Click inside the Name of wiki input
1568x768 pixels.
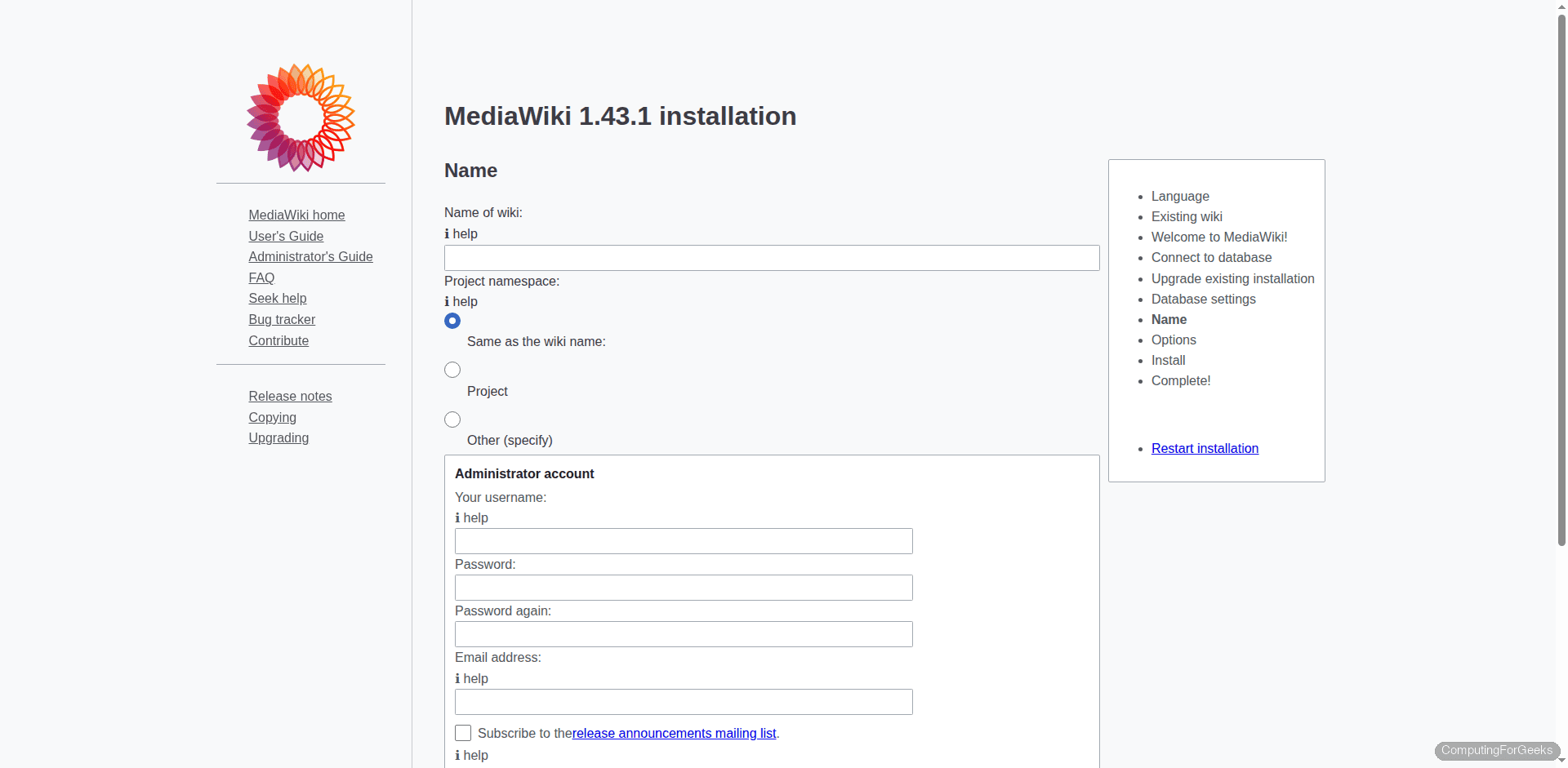771,258
